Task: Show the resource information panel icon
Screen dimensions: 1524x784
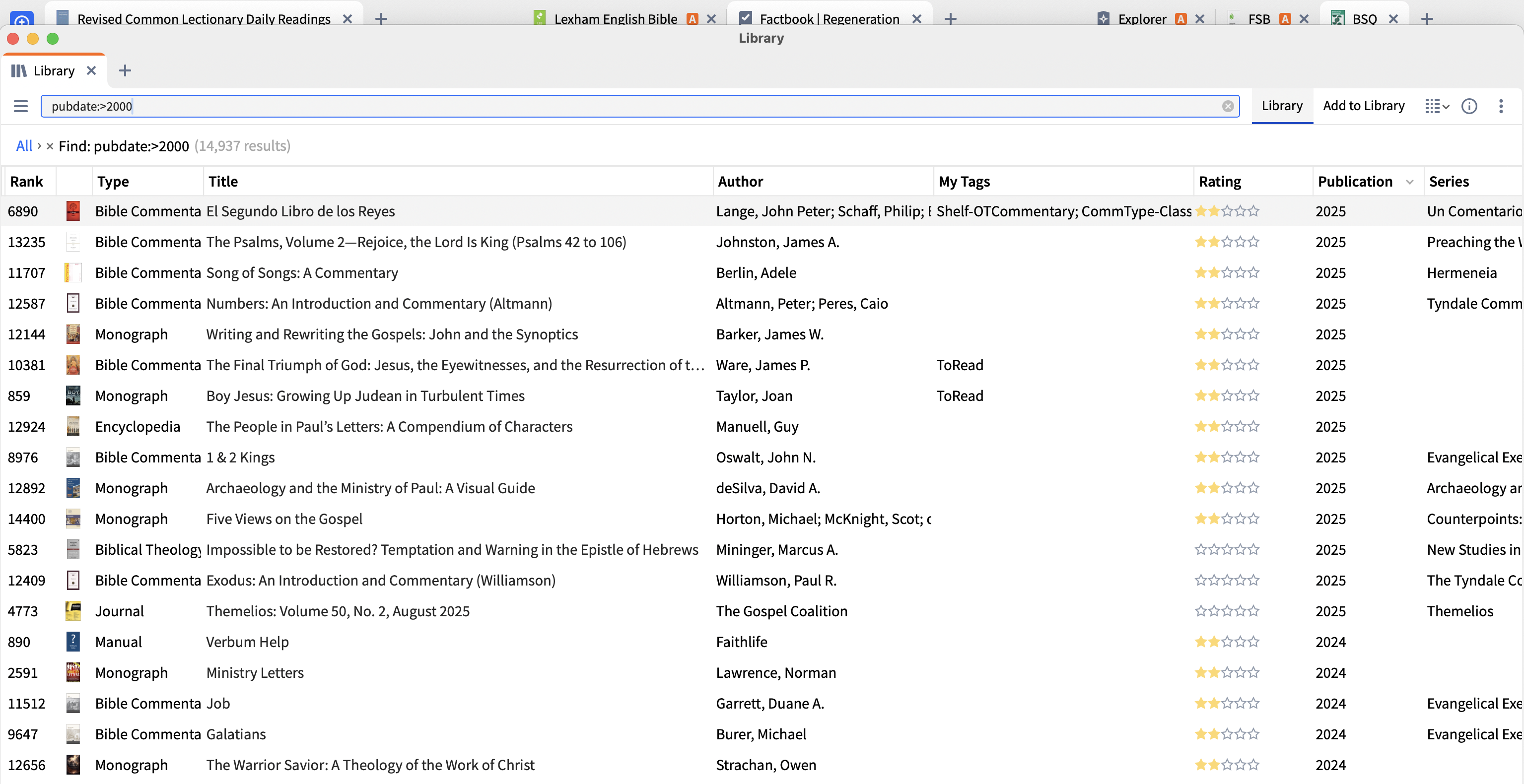Action: tap(1469, 106)
